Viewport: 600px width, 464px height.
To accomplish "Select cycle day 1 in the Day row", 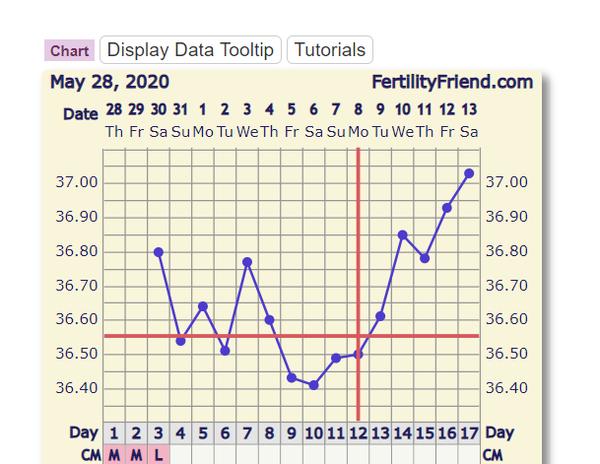I will [x=113, y=433].
